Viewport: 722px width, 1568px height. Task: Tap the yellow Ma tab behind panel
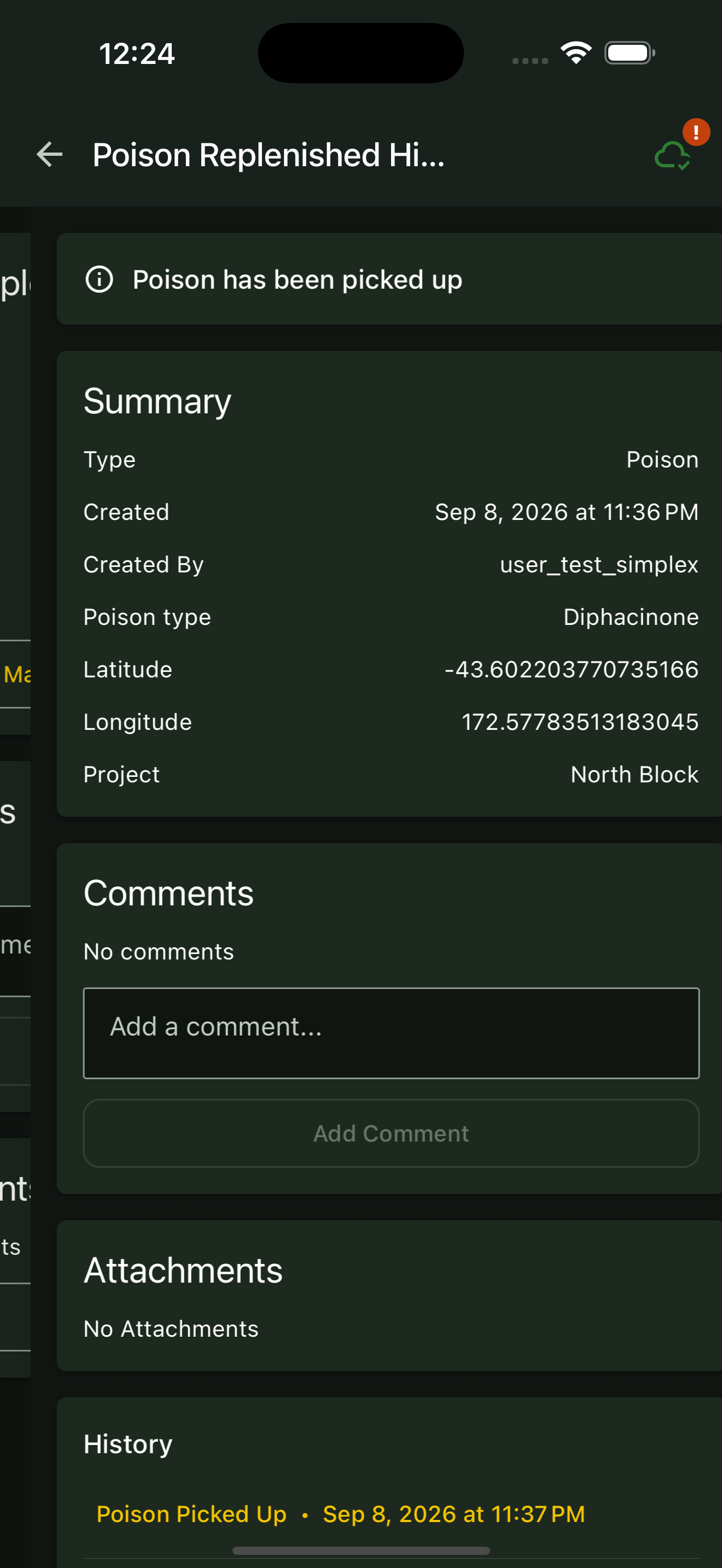pyautogui.click(x=16, y=674)
